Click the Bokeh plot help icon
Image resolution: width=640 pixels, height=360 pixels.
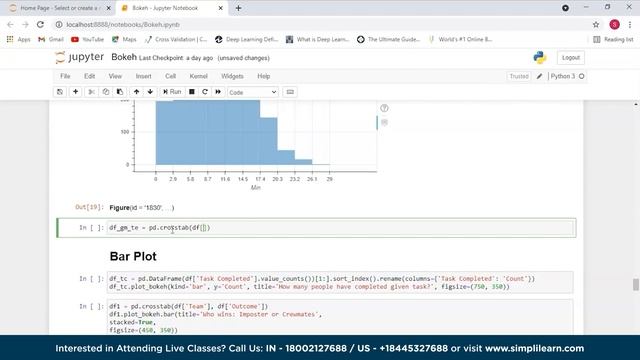(384, 108)
